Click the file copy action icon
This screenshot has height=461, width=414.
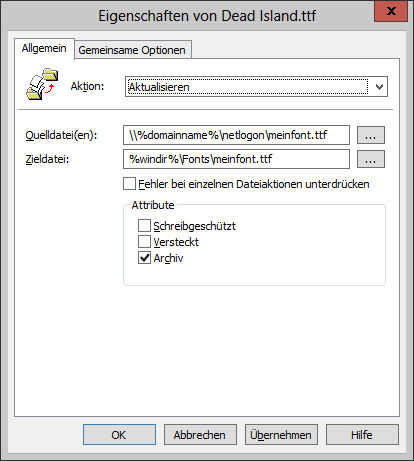pos(42,84)
